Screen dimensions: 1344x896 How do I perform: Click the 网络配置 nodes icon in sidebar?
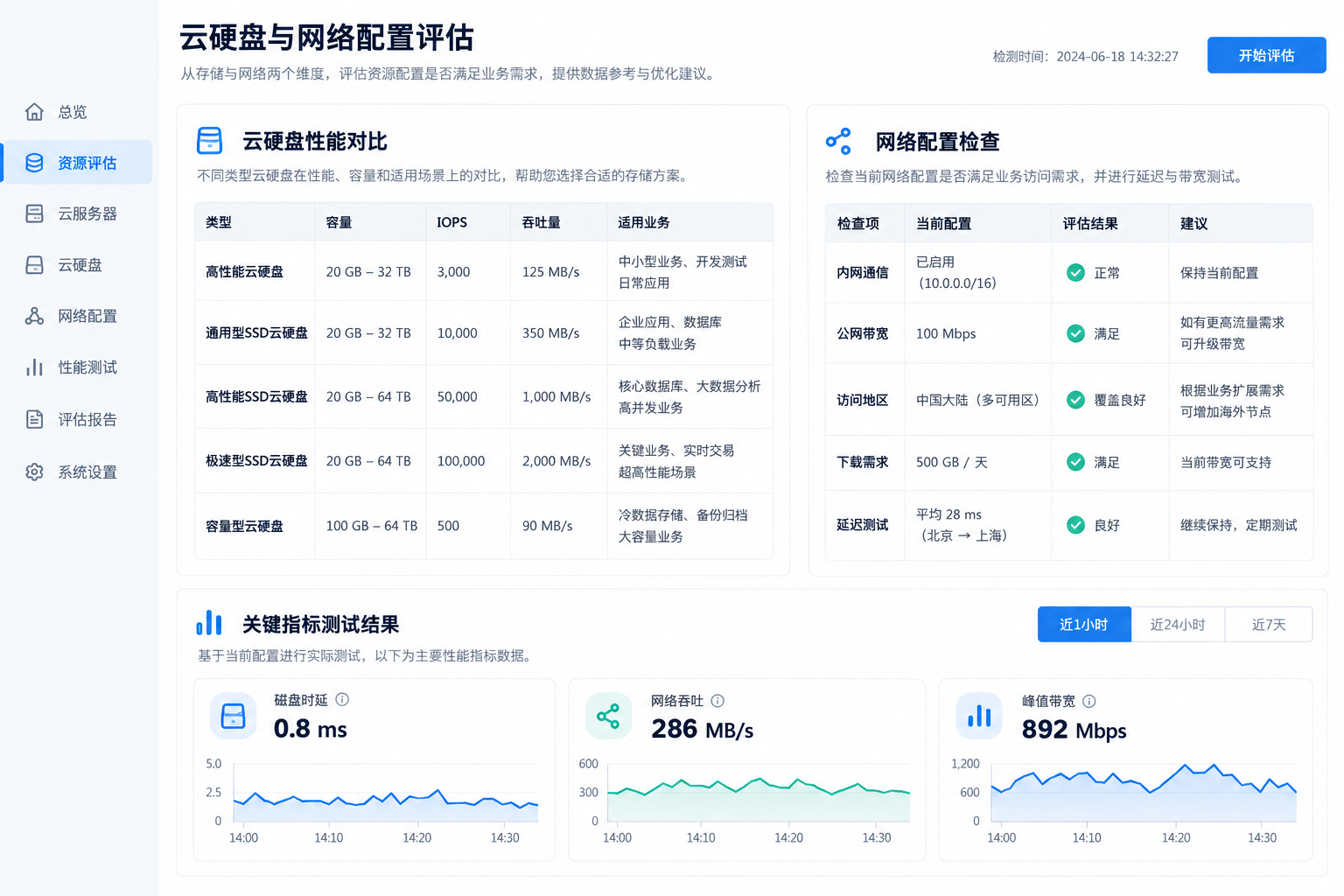pos(34,316)
